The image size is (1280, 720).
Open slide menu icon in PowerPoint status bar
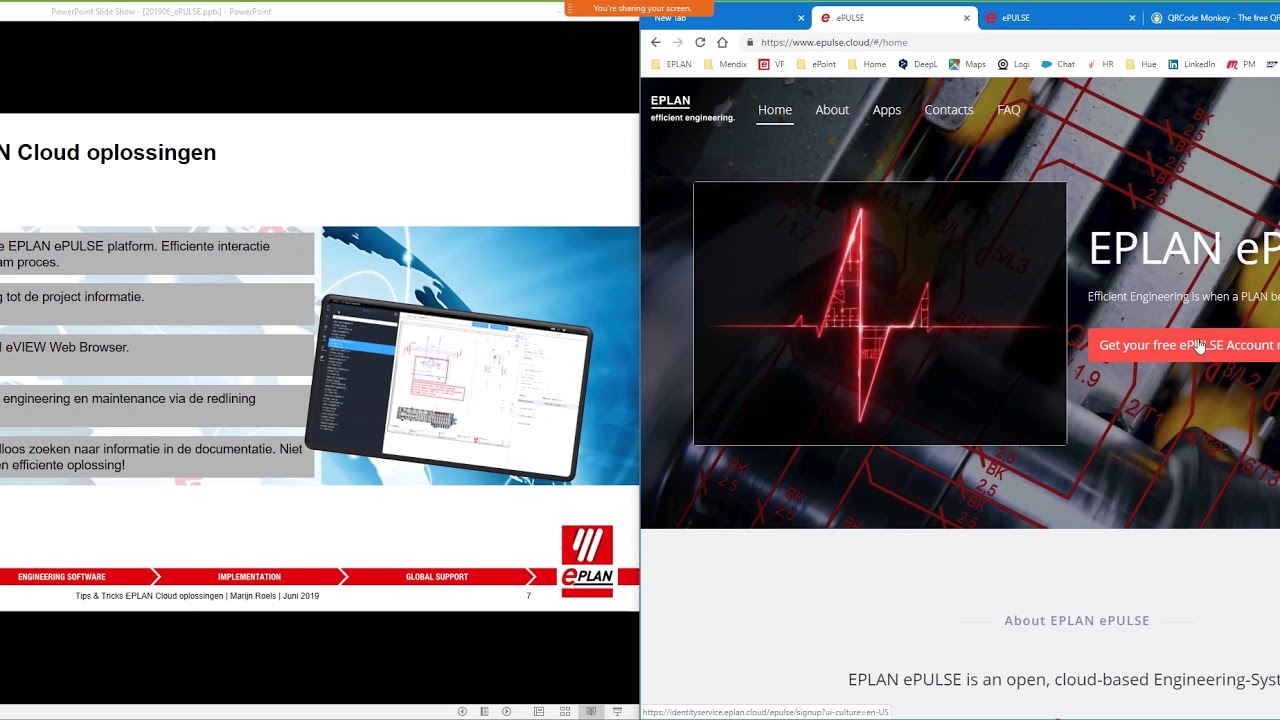coord(484,712)
